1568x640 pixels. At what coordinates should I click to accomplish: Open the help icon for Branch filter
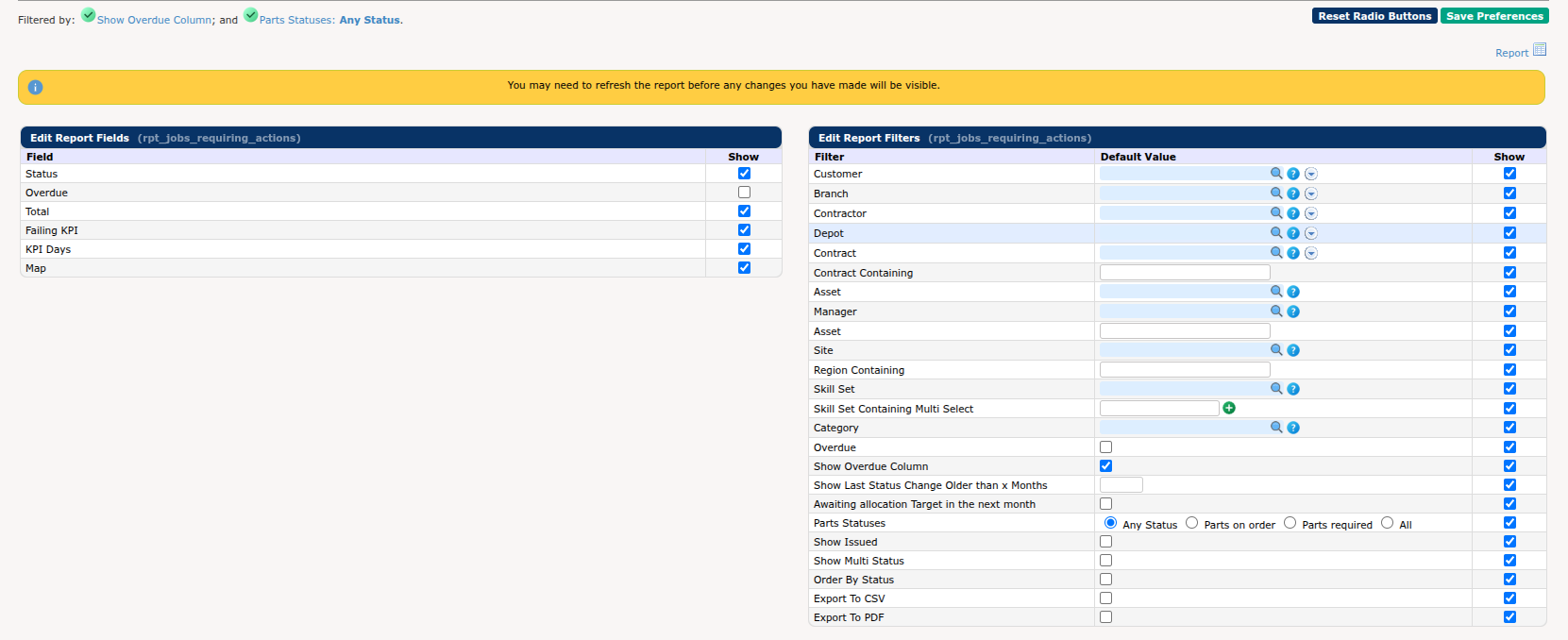[1293, 194]
